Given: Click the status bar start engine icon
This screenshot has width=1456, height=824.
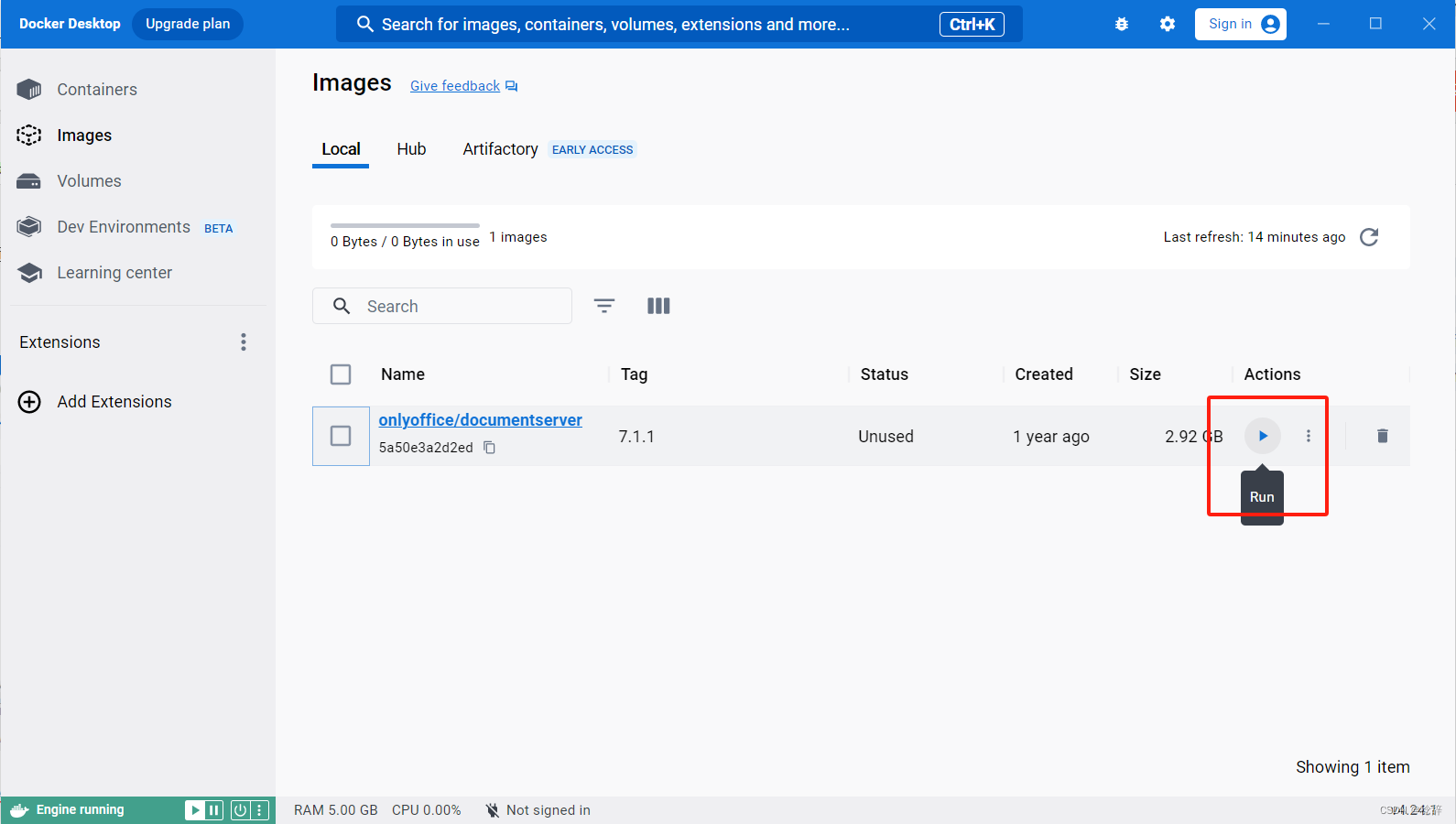Looking at the screenshot, I should point(195,810).
